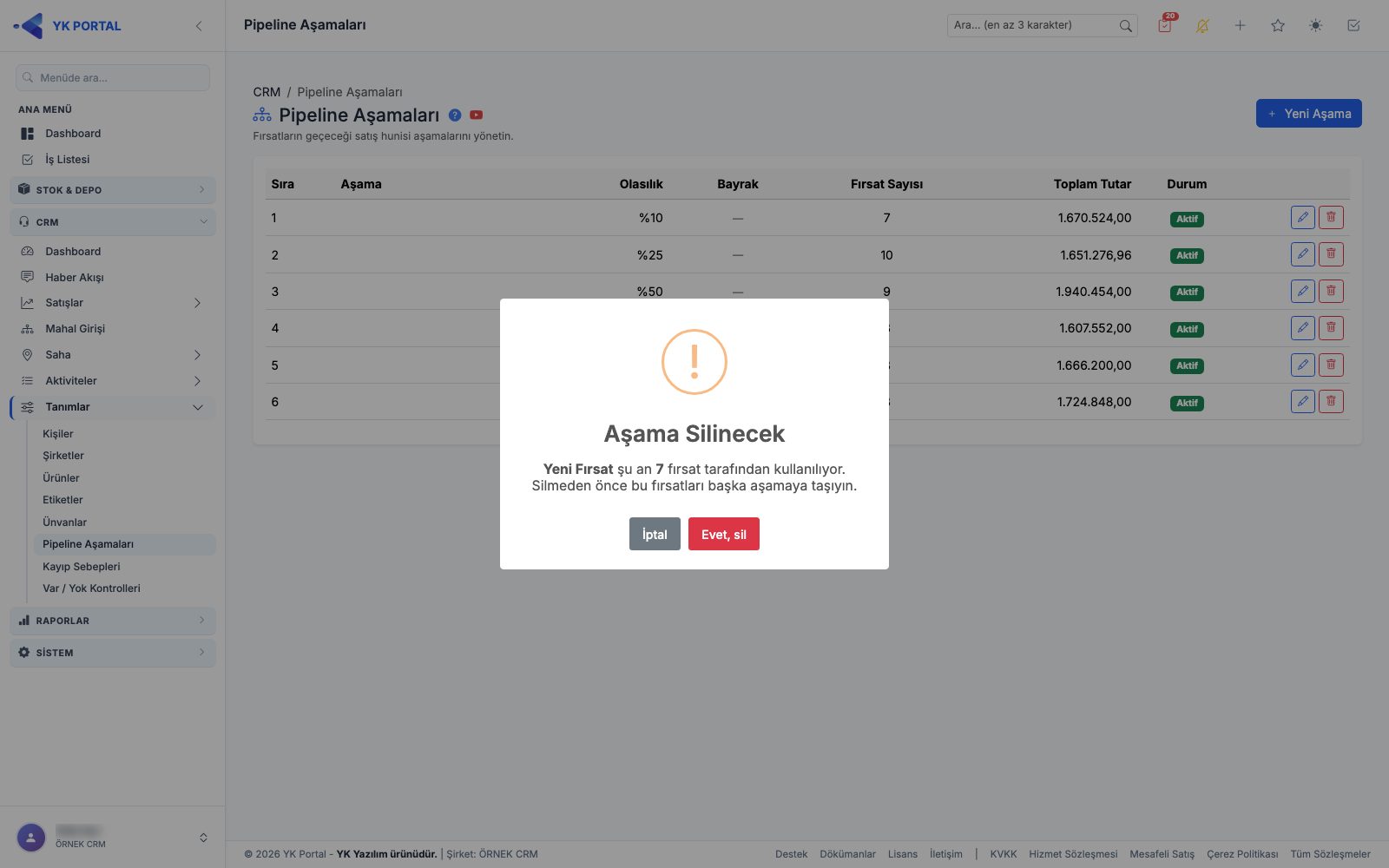Click the star favorites icon
Image resolution: width=1389 pixels, height=868 pixels.
[1278, 26]
